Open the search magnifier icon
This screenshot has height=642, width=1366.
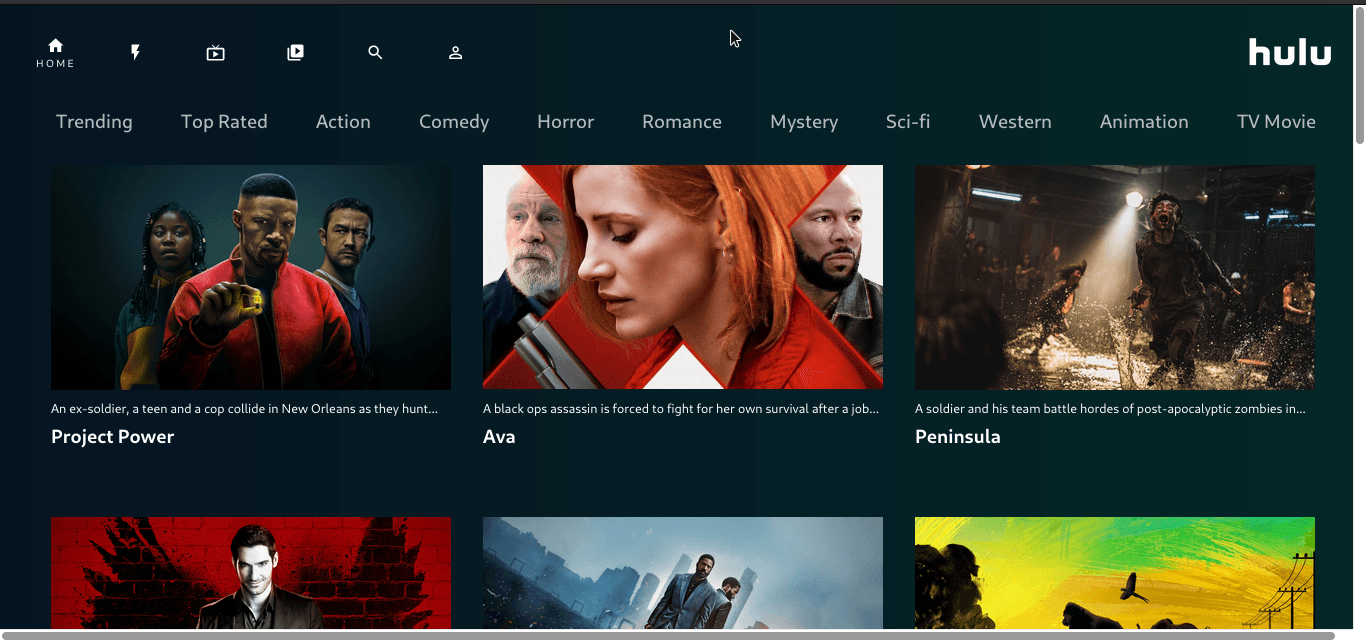click(x=375, y=53)
